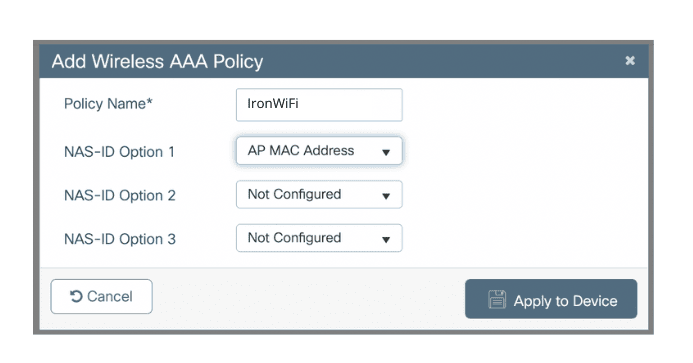Focus the Policy Name input field

coord(319,105)
